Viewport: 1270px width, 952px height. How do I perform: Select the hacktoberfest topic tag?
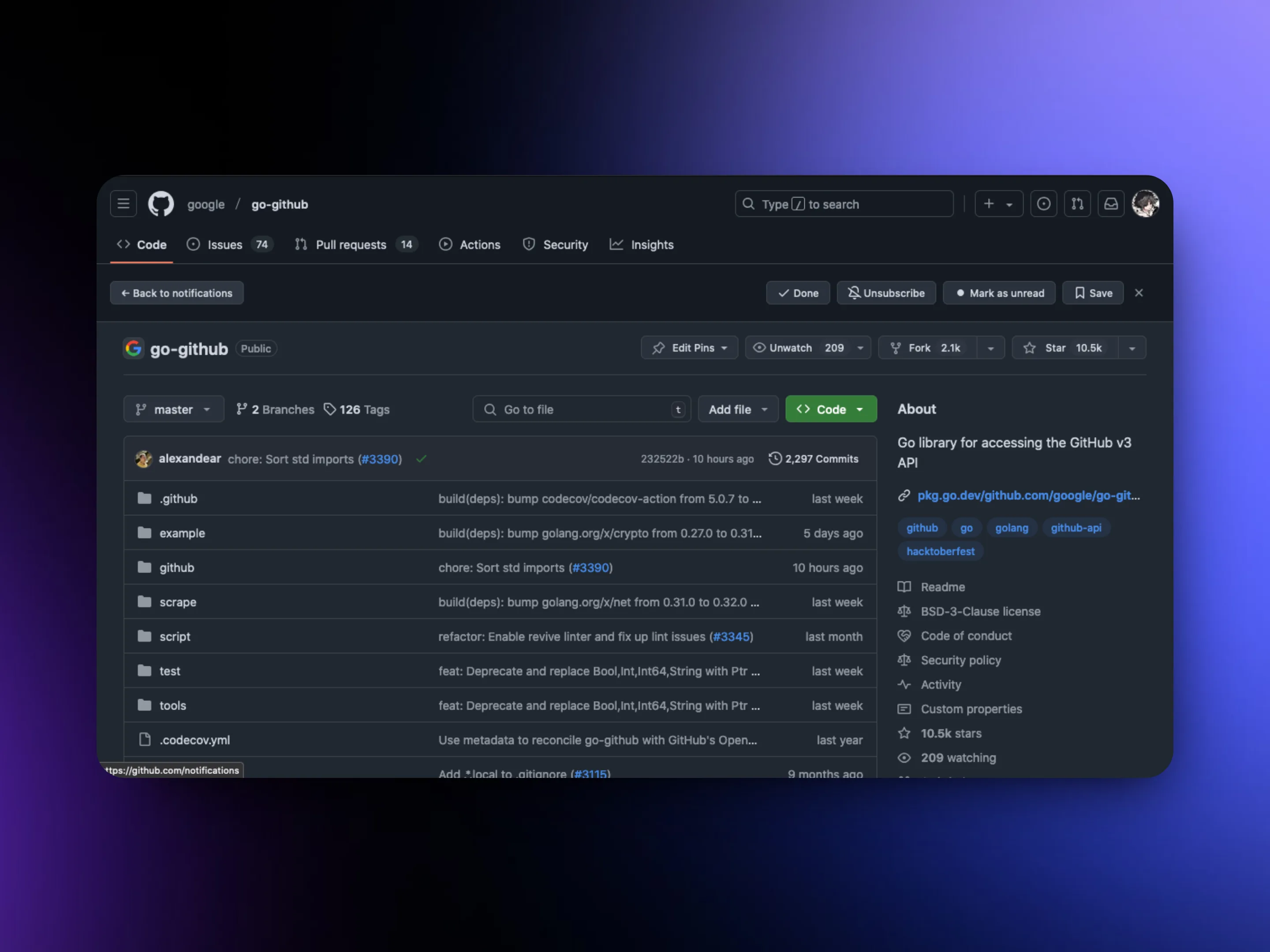click(x=940, y=551)
